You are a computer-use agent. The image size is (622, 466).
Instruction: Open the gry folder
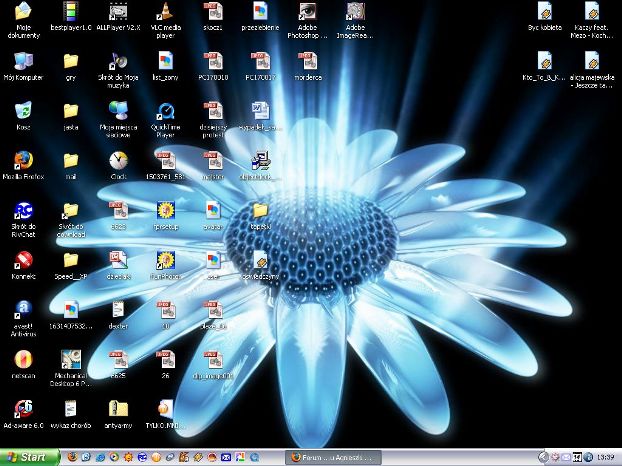coord(70,61)
